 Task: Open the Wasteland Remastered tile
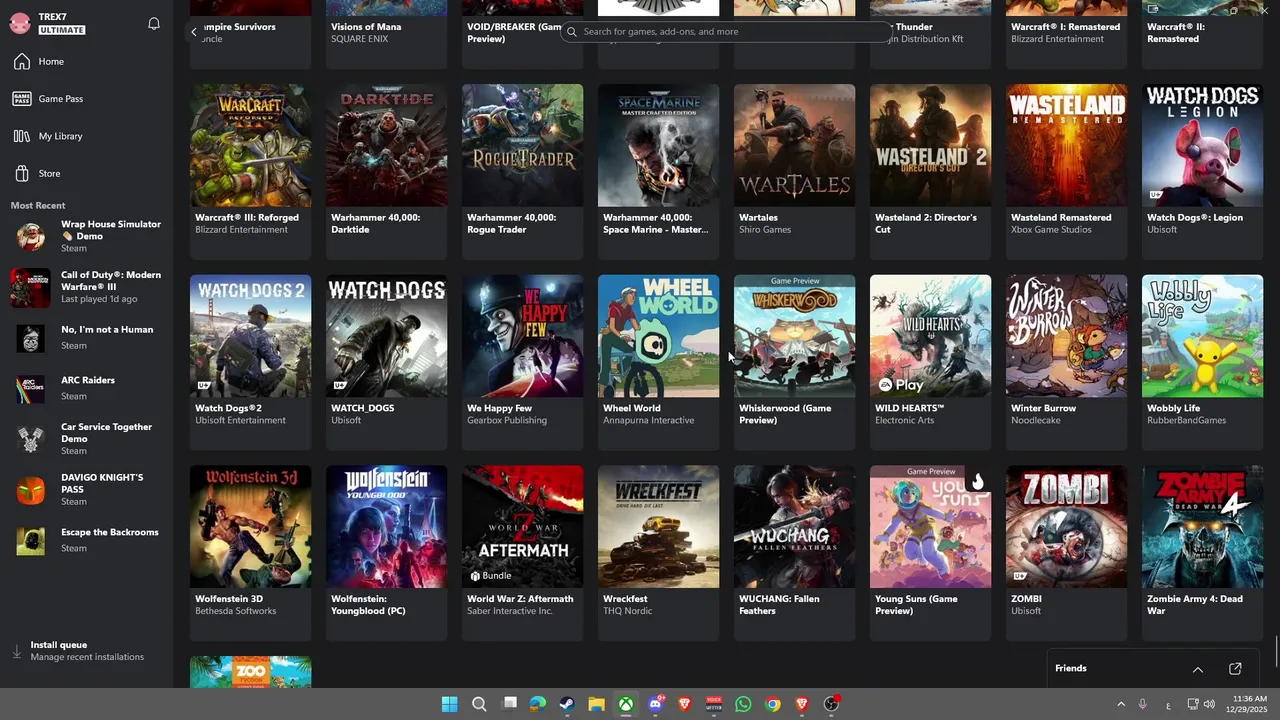point(1066,172)
